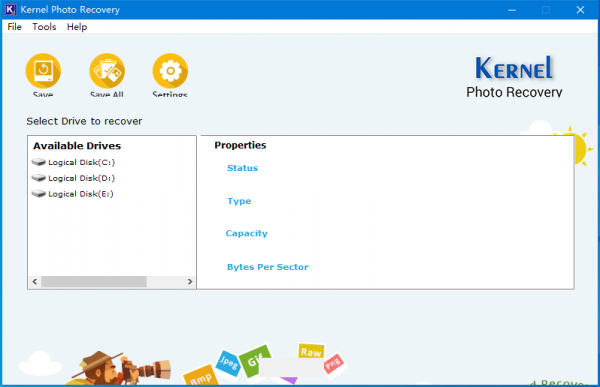The height and width of the screenshot is (387, 600).
Task: Click the Select Drive to recover text
Action: click(84, 121)
